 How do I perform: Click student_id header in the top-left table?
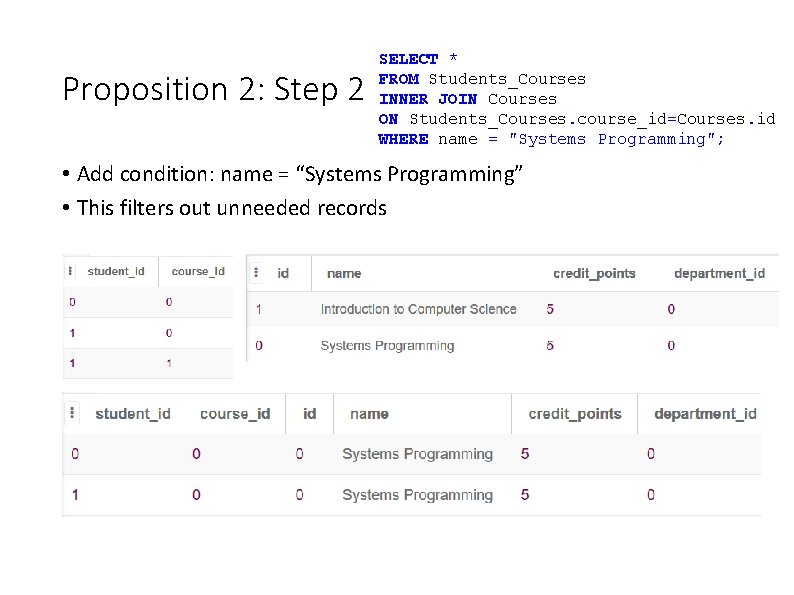(116, 271)
